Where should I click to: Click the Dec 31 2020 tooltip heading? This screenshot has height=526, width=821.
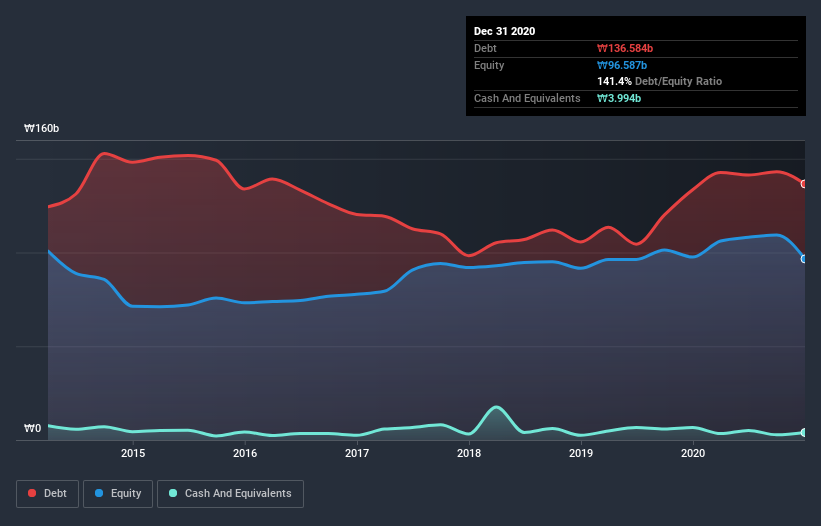pyautogui.click(x=504, y=31)
